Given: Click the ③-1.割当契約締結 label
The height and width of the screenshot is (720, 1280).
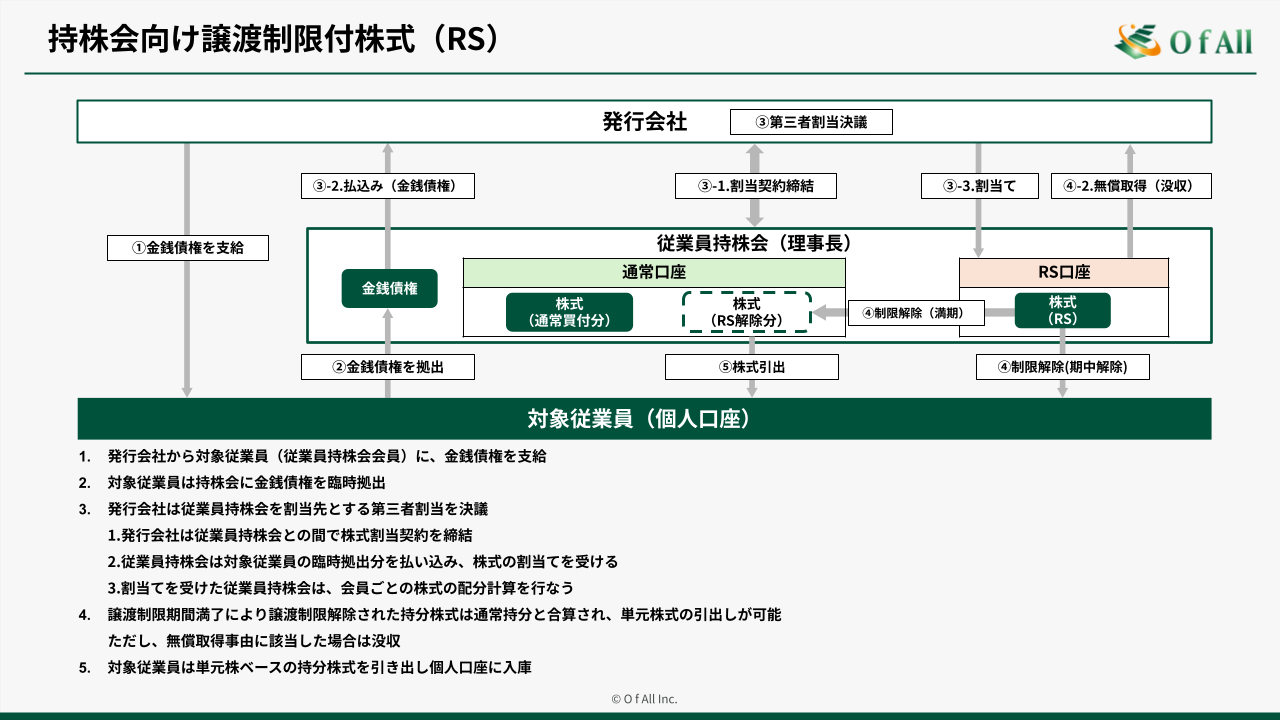Looking at the screenshot, I should (755, 186).
